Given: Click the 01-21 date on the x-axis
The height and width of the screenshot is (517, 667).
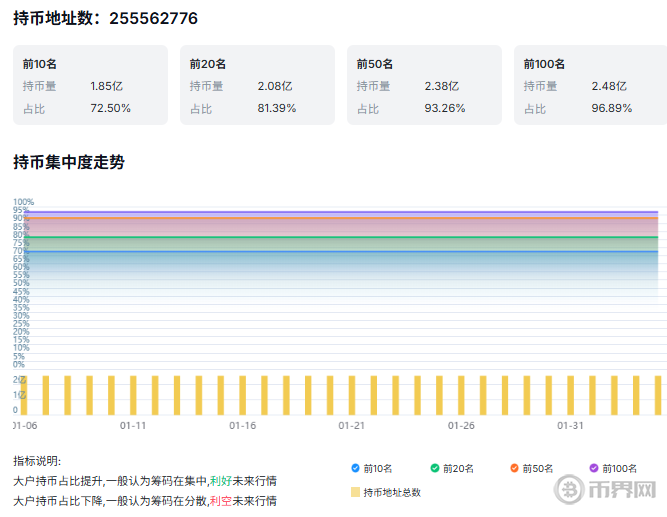Looking at the screenshot, I should pyautogui.click(x=351, y=425).
